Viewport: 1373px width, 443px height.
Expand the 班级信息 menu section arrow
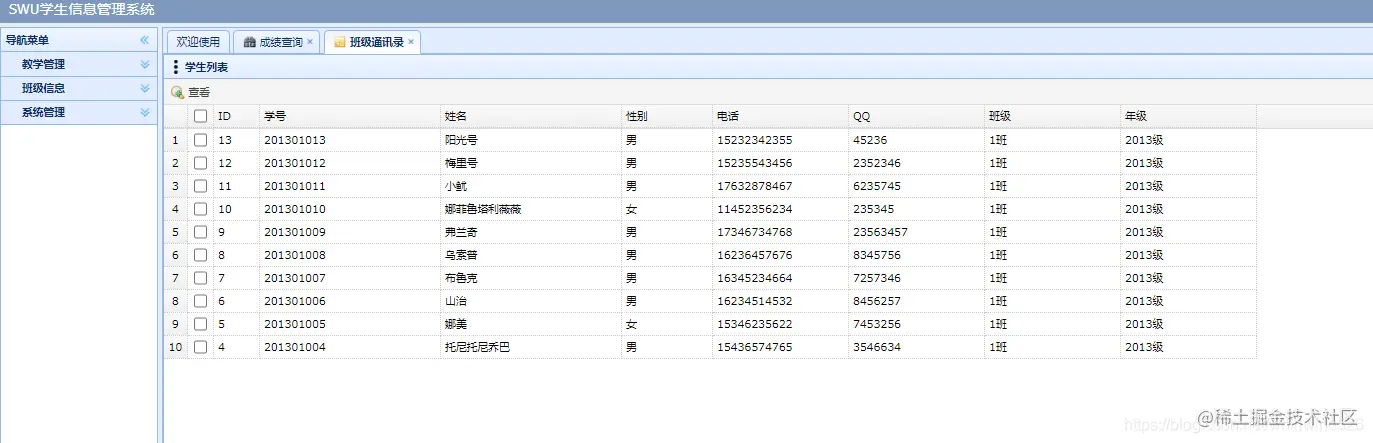pyautogui.click(x=144, y=88)
